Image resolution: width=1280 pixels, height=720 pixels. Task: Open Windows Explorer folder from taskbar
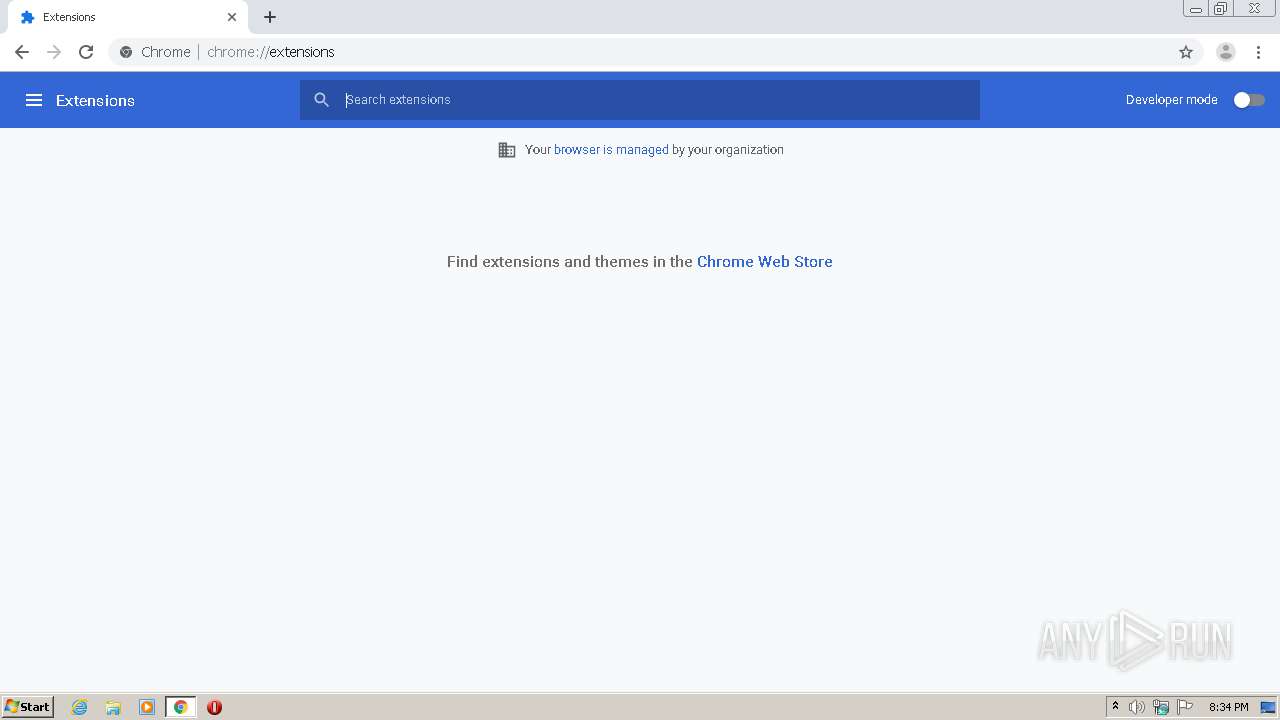pyautogui.click(x=113, y=707)
